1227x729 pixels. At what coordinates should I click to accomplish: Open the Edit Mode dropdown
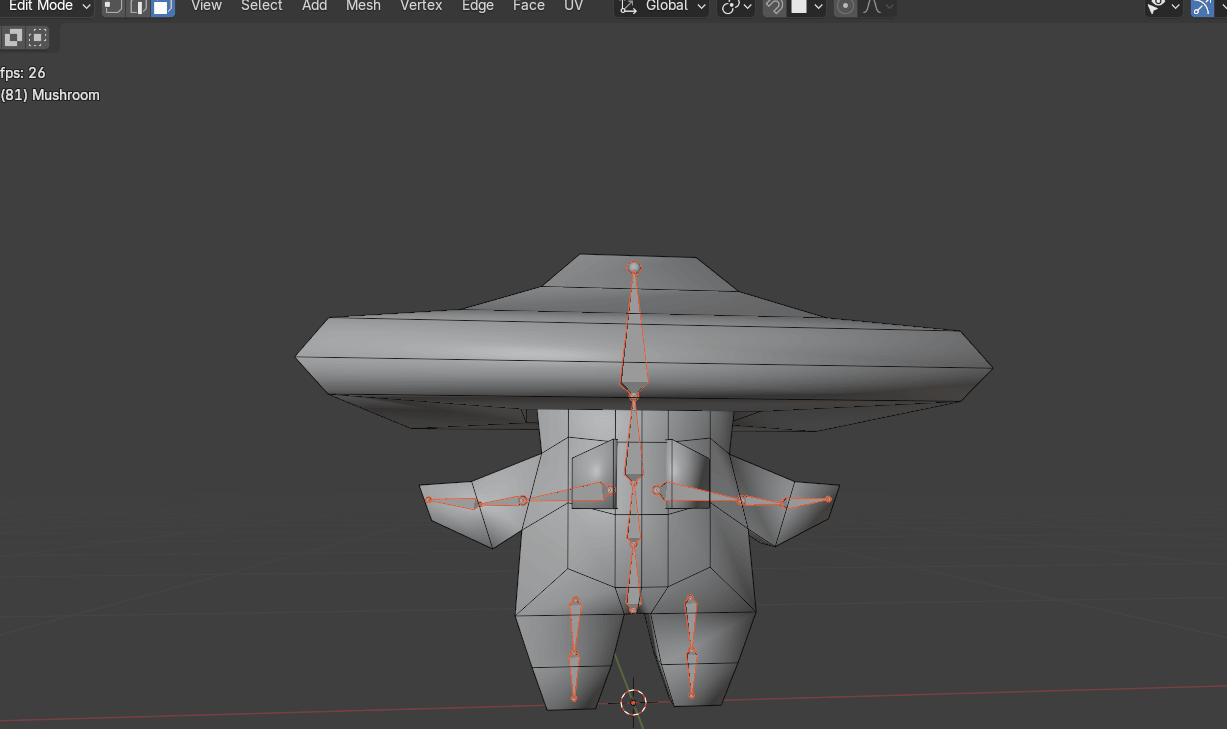[48, 7]
